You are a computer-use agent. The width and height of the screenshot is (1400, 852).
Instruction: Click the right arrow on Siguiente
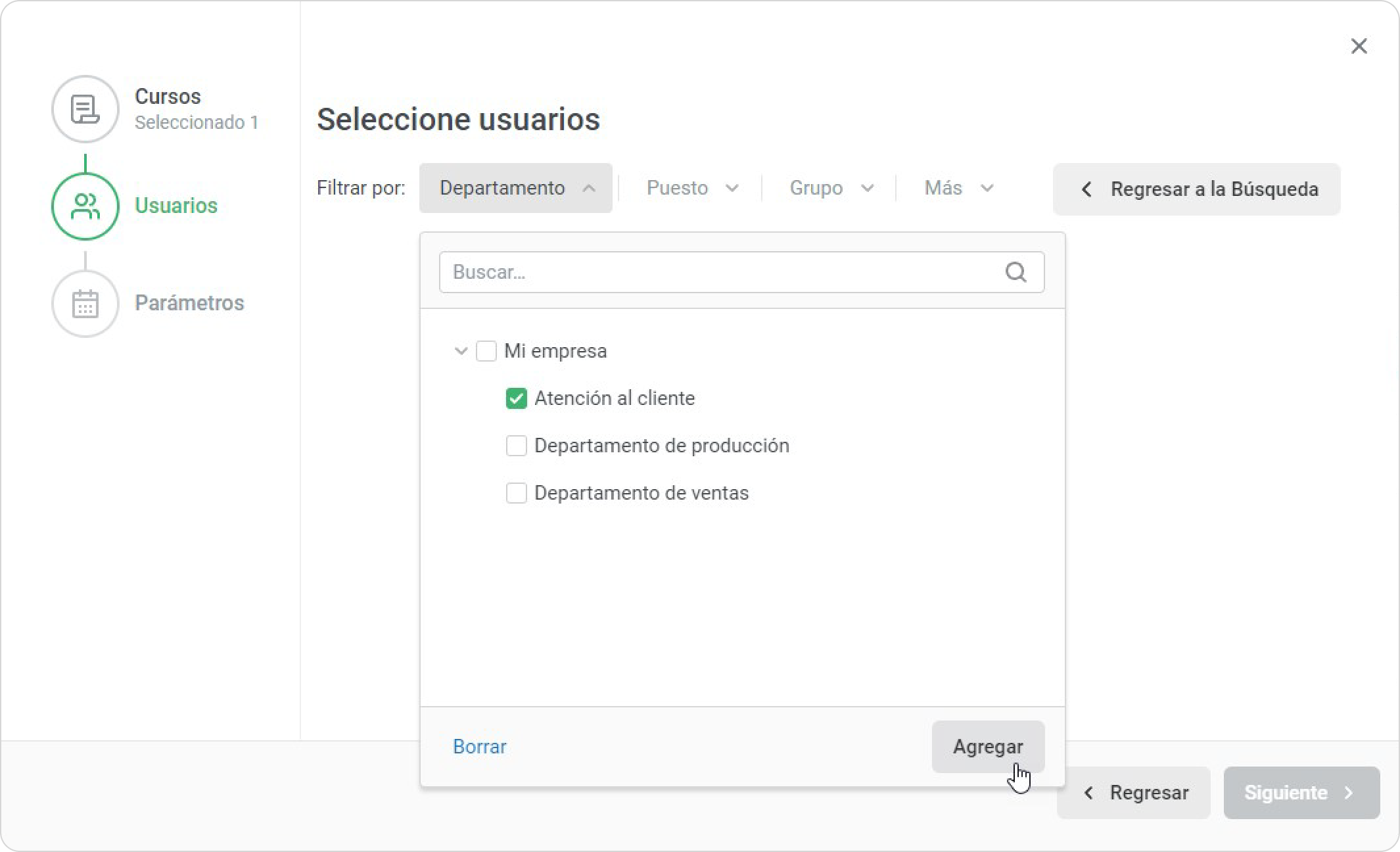tap(1349, 793)
